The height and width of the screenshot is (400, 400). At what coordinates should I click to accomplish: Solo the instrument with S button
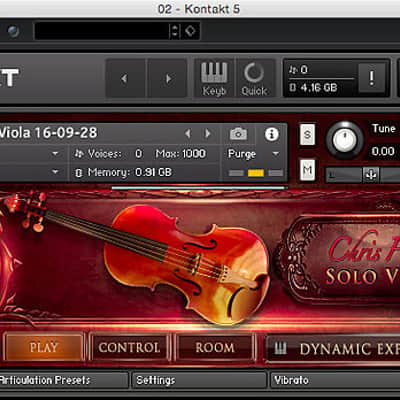click(307, 134)
